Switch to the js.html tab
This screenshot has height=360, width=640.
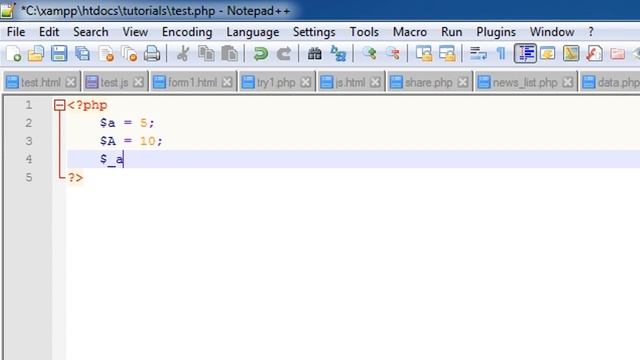point(350,82)
